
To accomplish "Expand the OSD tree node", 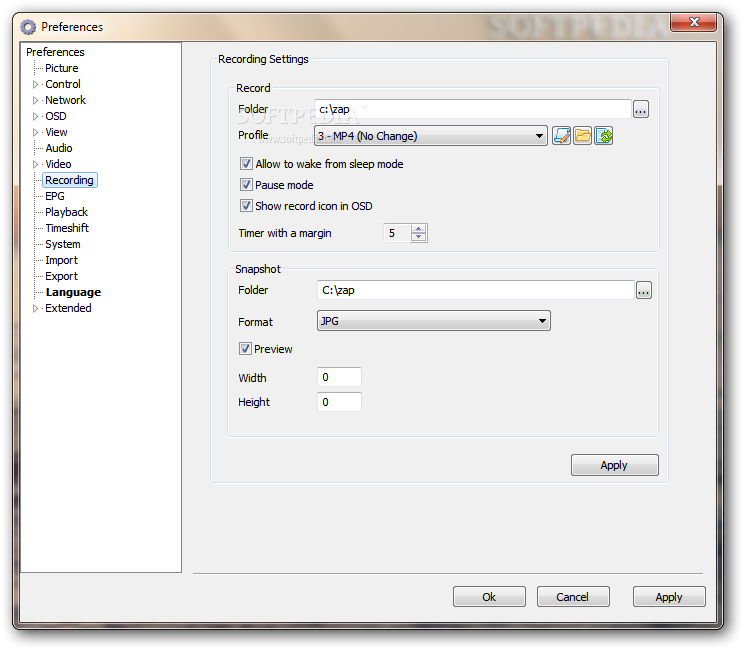I will click(x=35, y=117).
